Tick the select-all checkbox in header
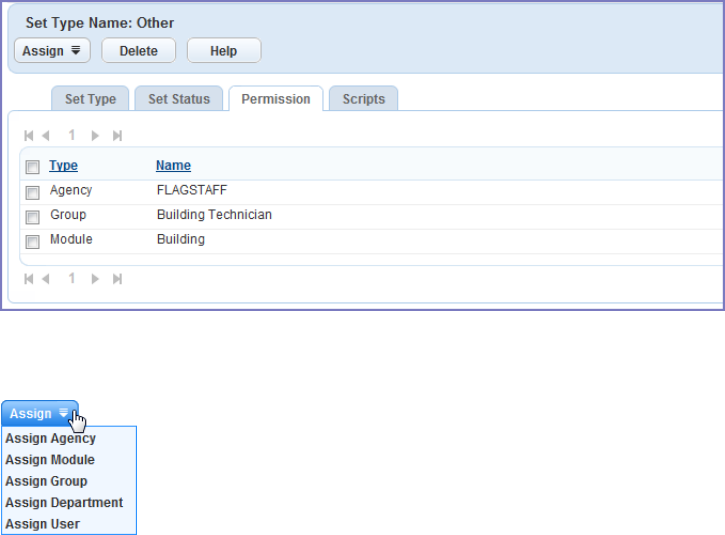The image size is (725, 535). point(32,167)
